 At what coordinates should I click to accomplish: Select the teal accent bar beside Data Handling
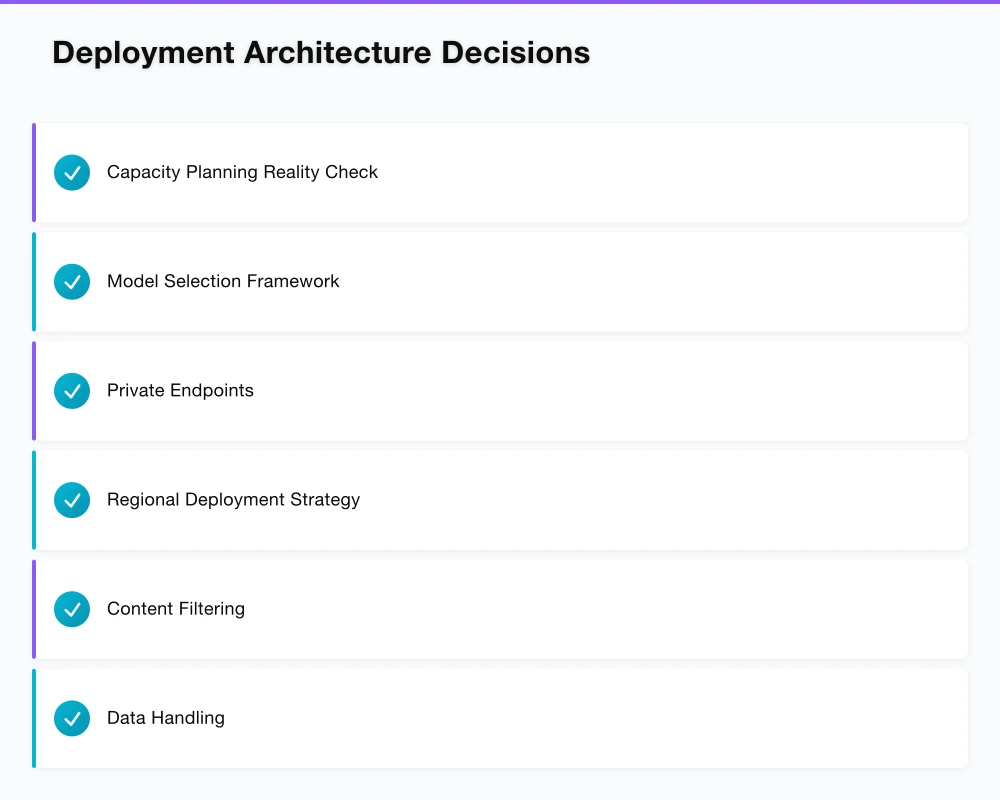click(x=33, y=718)
